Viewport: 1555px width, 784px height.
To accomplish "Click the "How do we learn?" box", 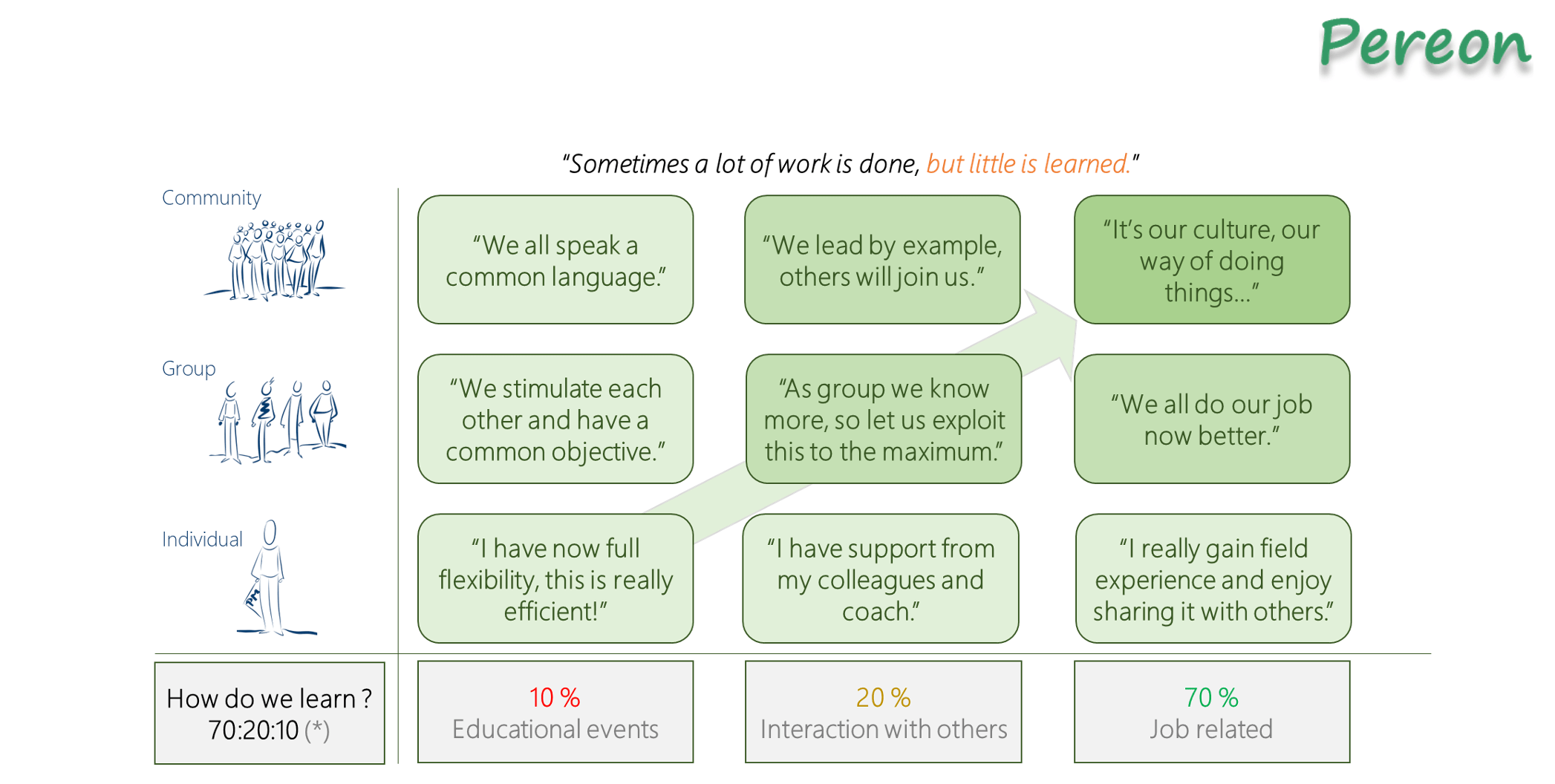I will click(270, 713).
